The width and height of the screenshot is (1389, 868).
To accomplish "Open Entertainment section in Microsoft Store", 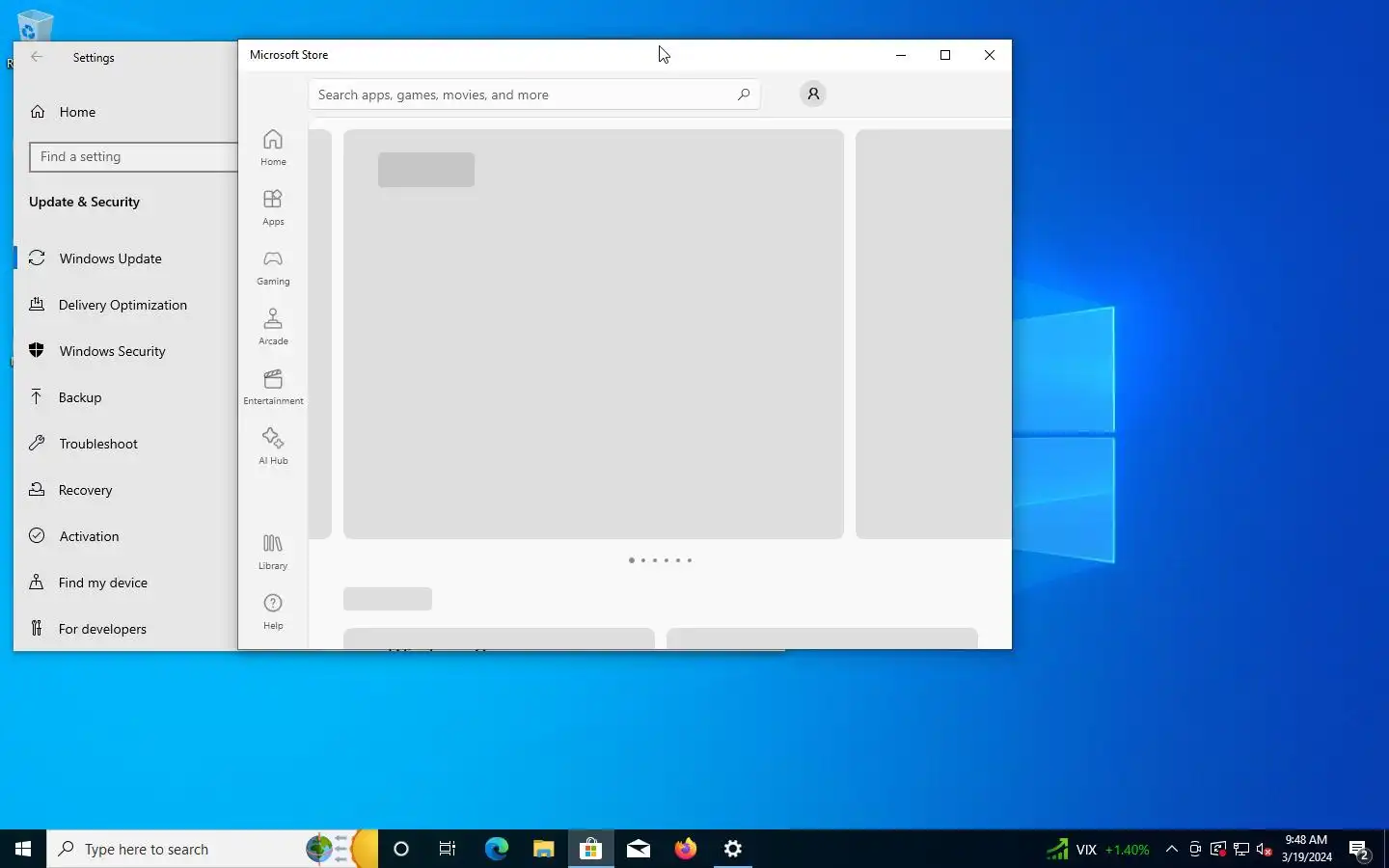I will tap(273, 387).
